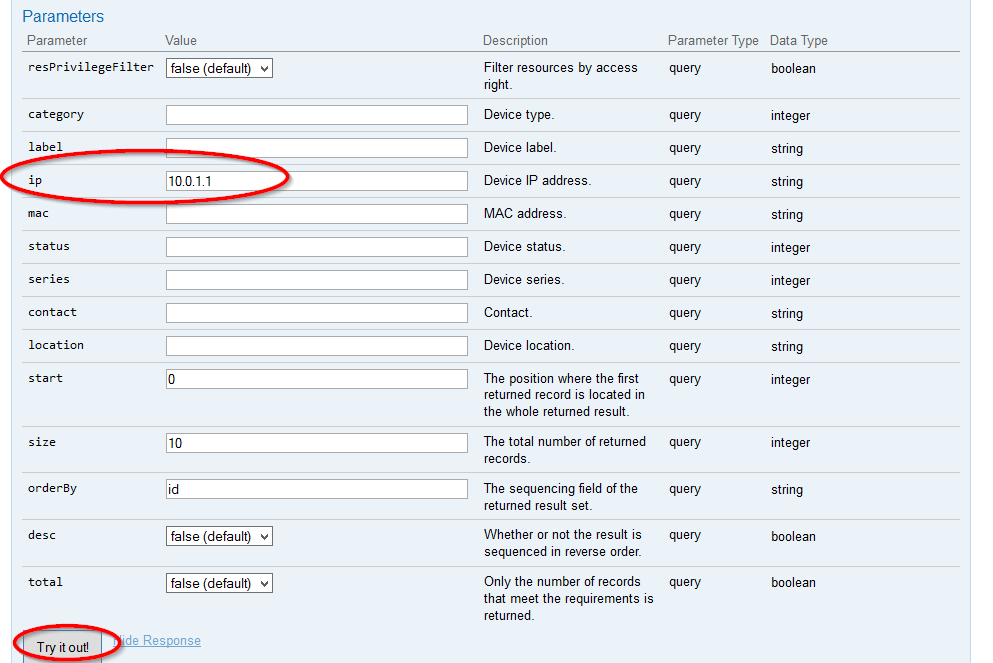Click the Hide Response link
This screenshot has height=663, width=993.
click(160, 640)
